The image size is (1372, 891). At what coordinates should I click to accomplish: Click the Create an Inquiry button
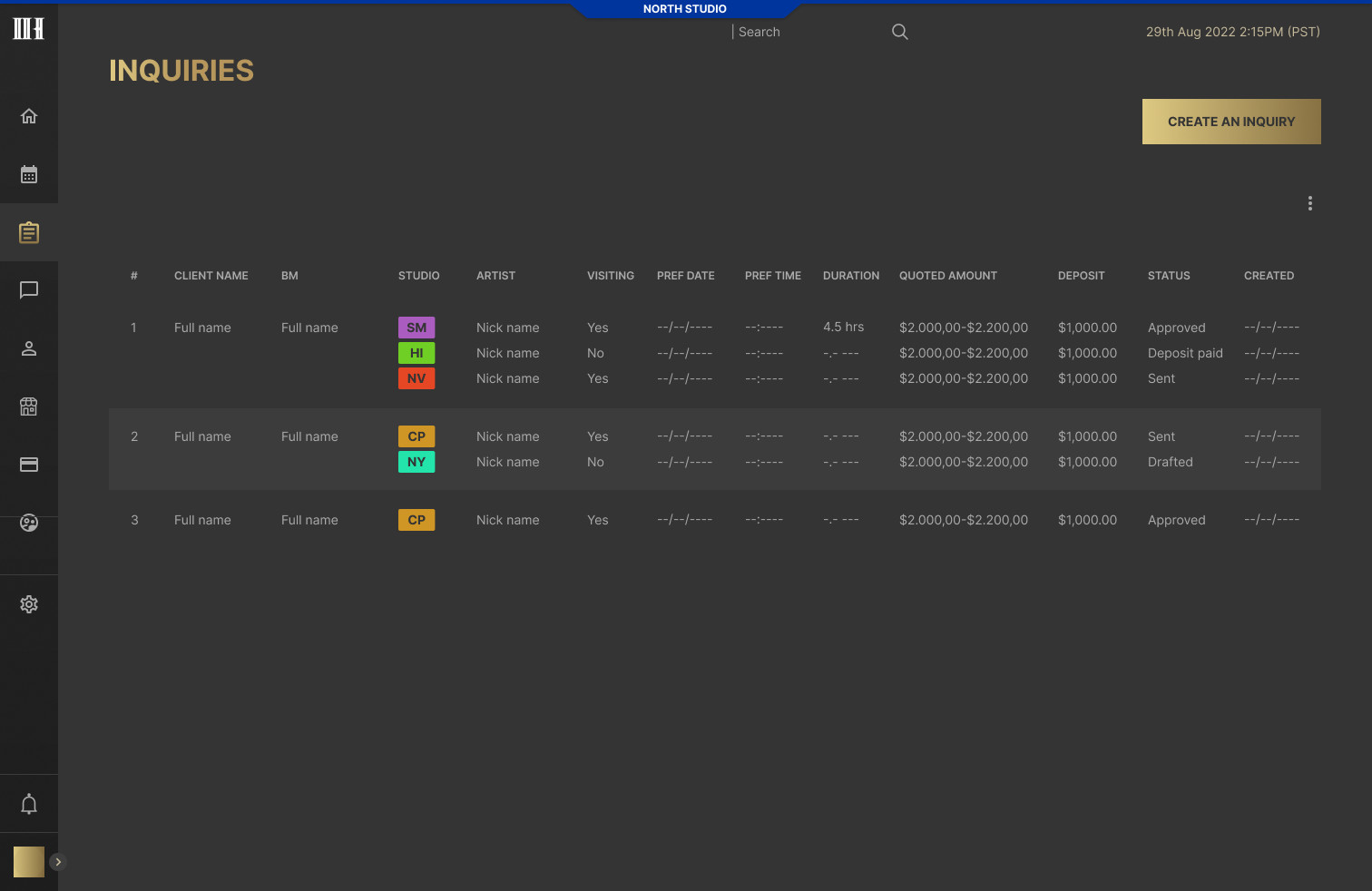click(x=1231, y=122)
